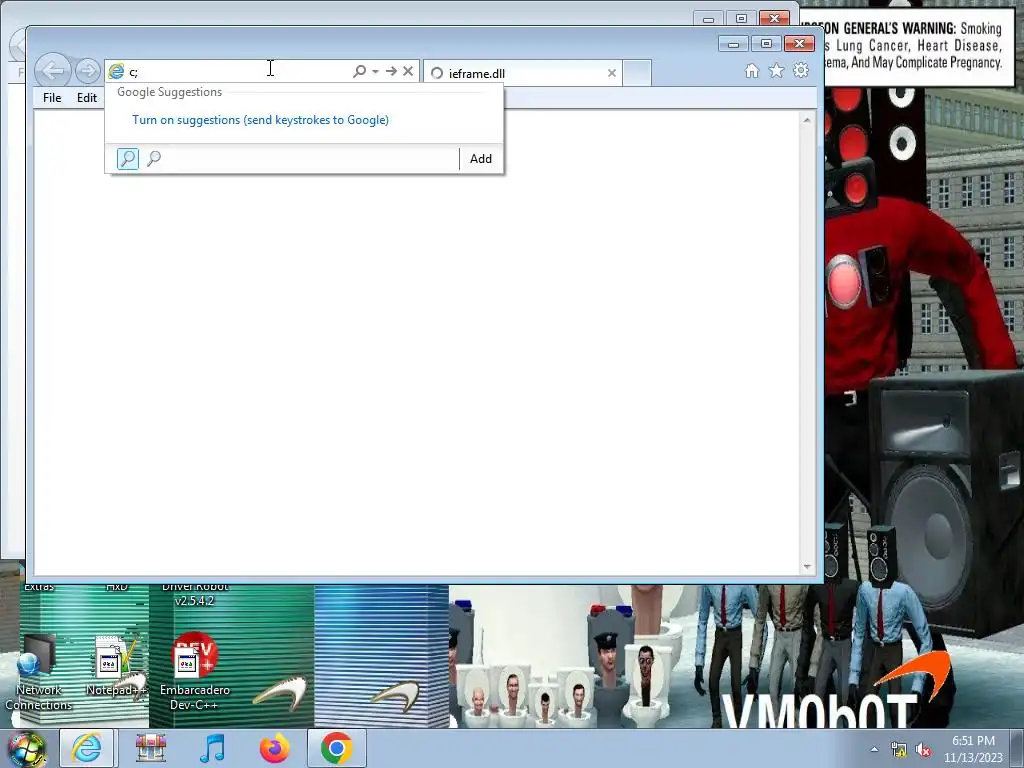Image resolution: width=1024 pixels, height=768 pixels.
Task: Click the address bar search magnifier icon
Action: pyautogui.click(x=359, y=71)
